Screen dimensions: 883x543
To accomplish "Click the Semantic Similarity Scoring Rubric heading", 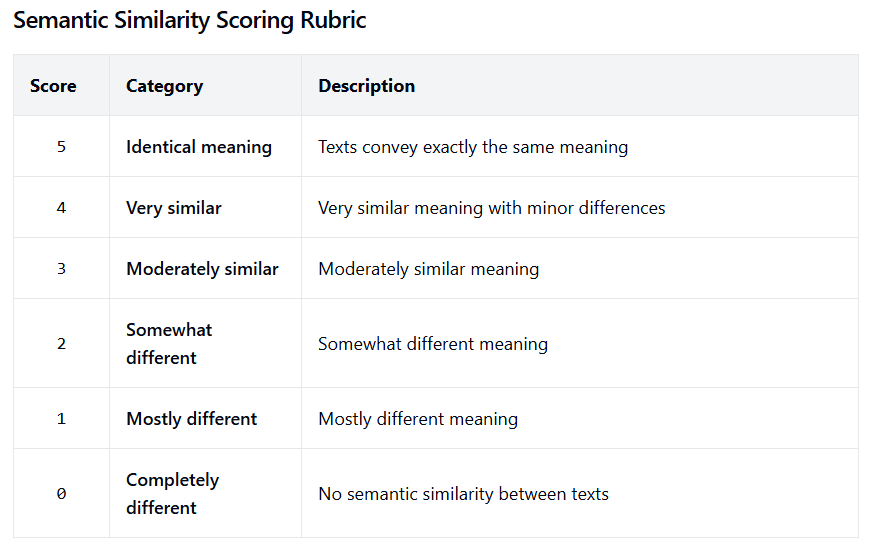I will coord(189,20).
